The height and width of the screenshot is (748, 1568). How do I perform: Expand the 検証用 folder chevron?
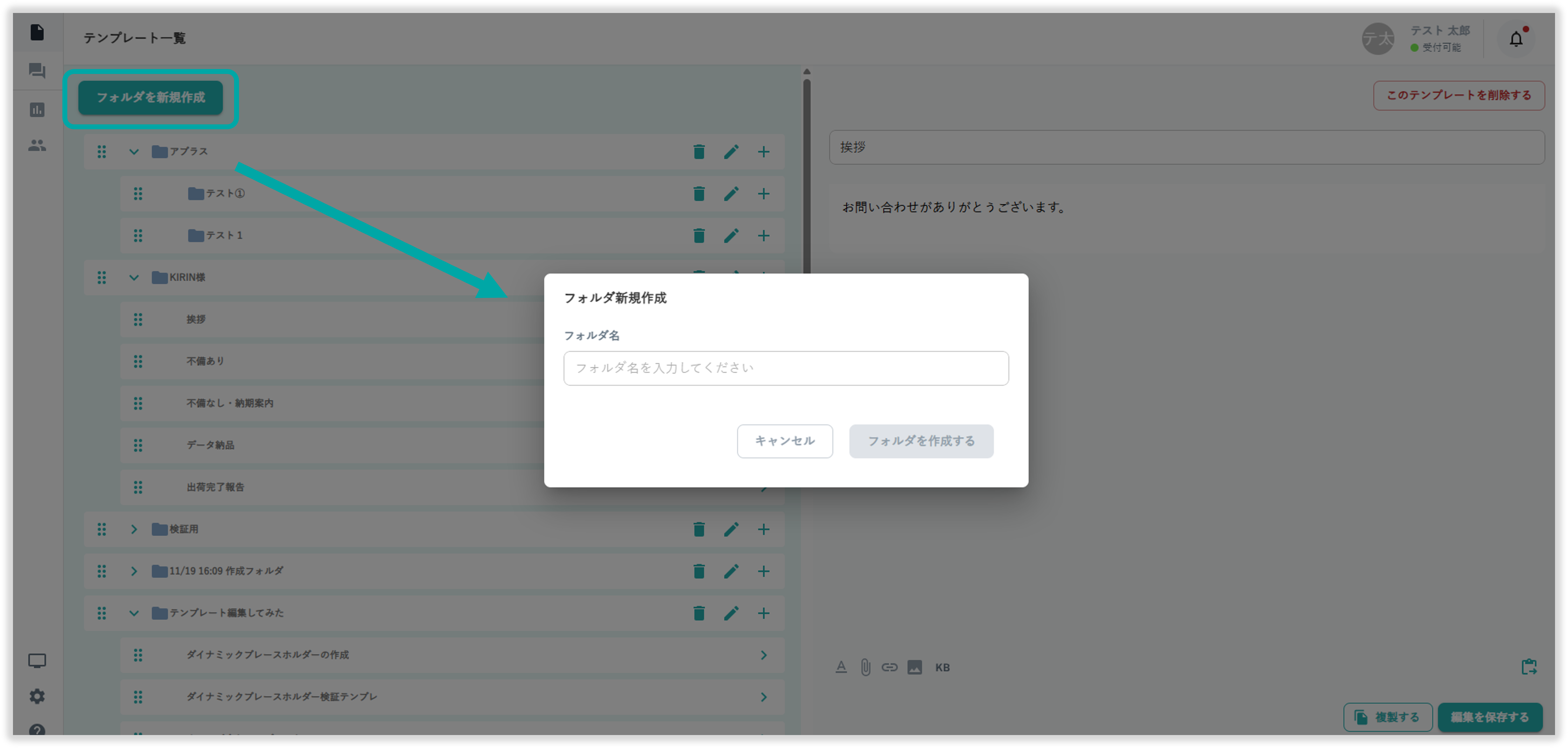[x=134, y=529]
